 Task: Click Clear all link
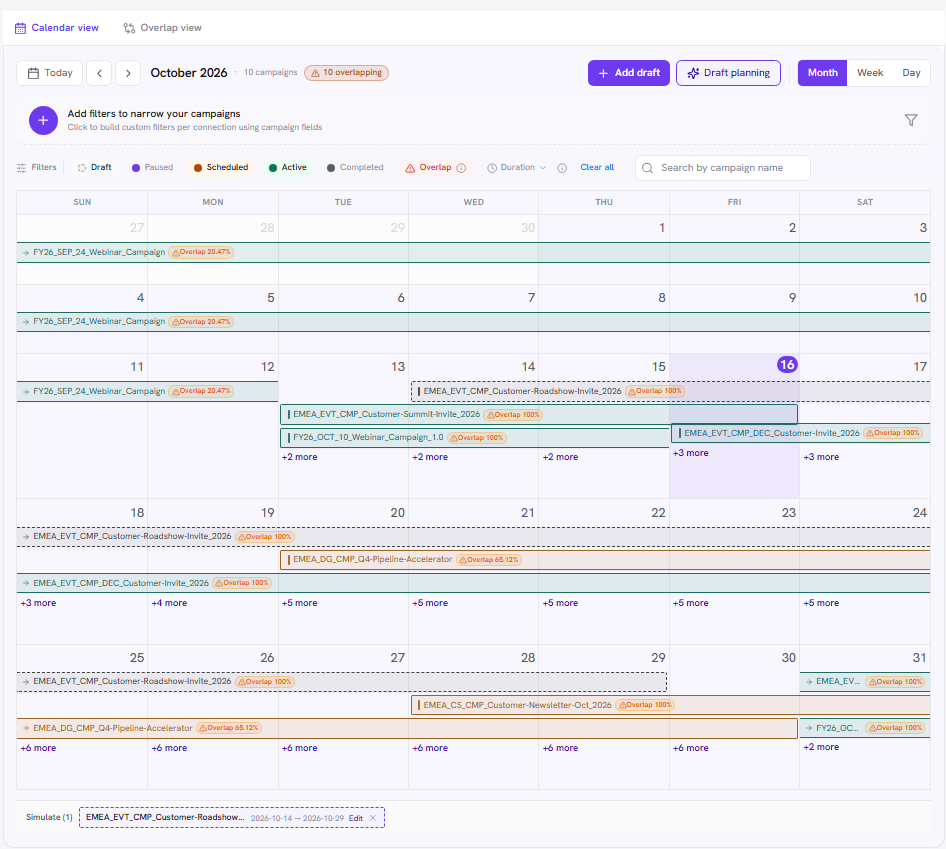pos(597,168)
